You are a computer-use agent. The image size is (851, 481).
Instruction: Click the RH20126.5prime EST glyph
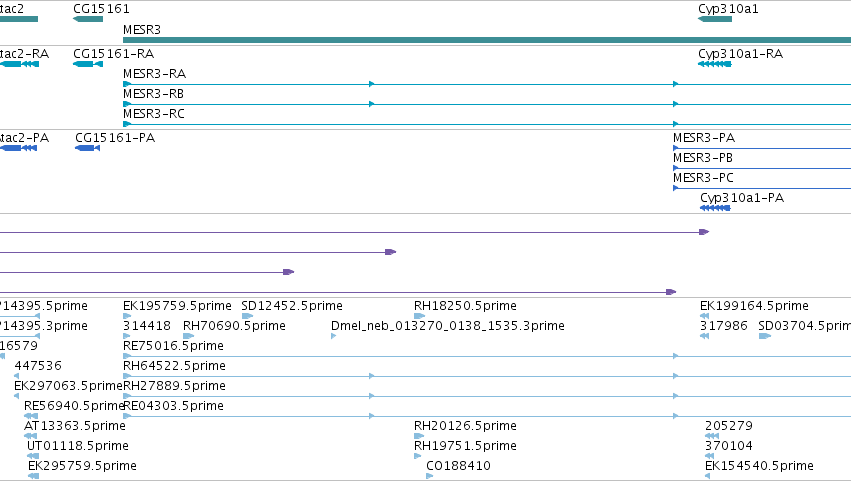[419, 436]
